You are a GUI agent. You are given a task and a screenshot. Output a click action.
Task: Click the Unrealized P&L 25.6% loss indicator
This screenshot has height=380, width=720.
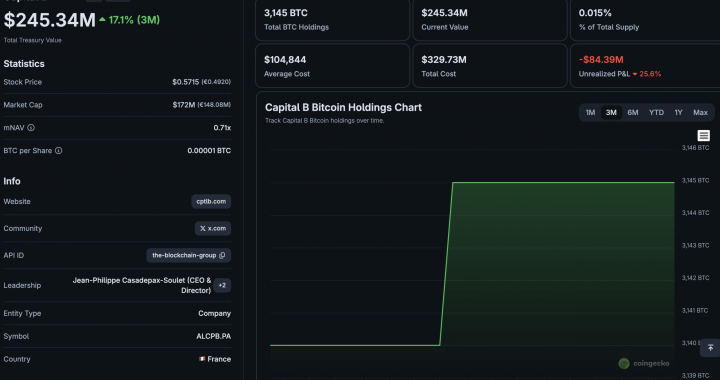[647, 74]
